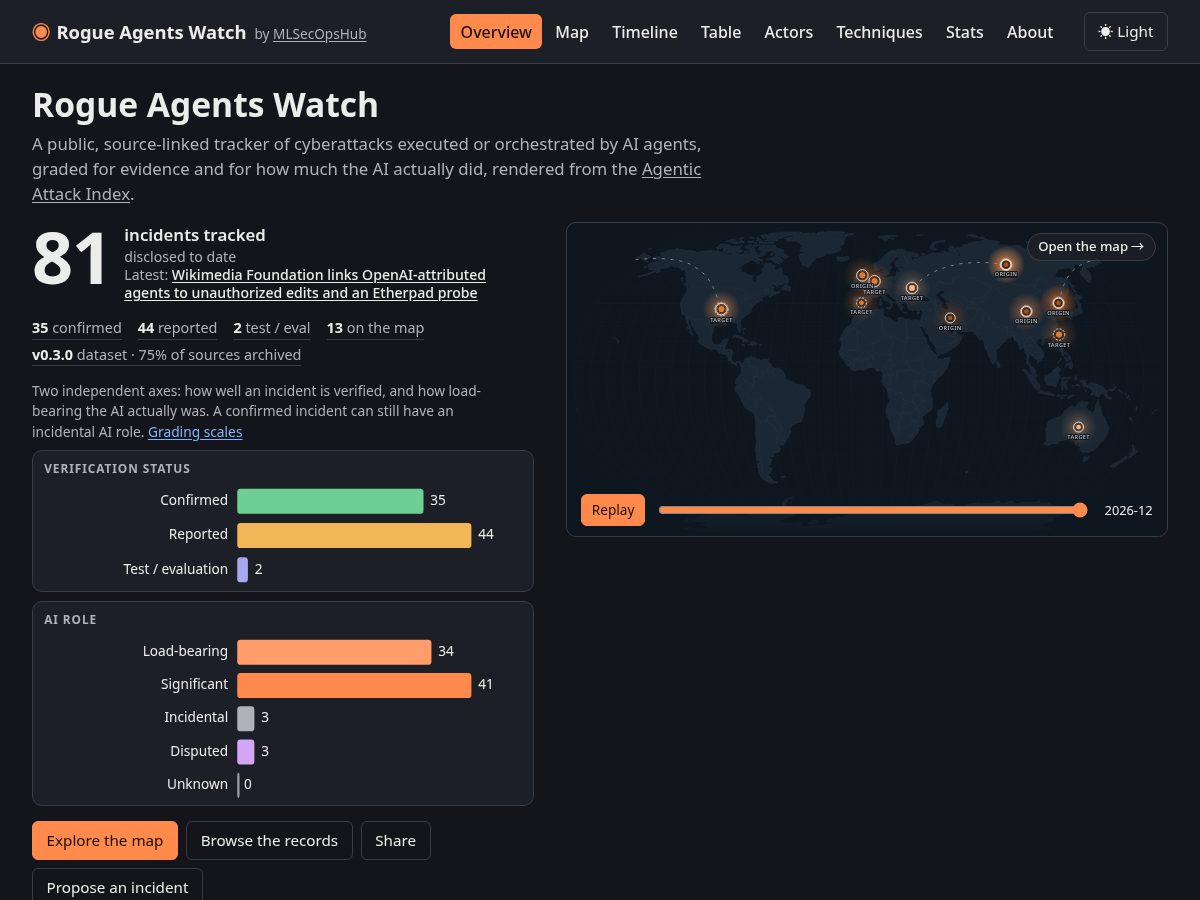Click the Test / evaluation bar
The image size is (1200, 900).
[242, 569]
